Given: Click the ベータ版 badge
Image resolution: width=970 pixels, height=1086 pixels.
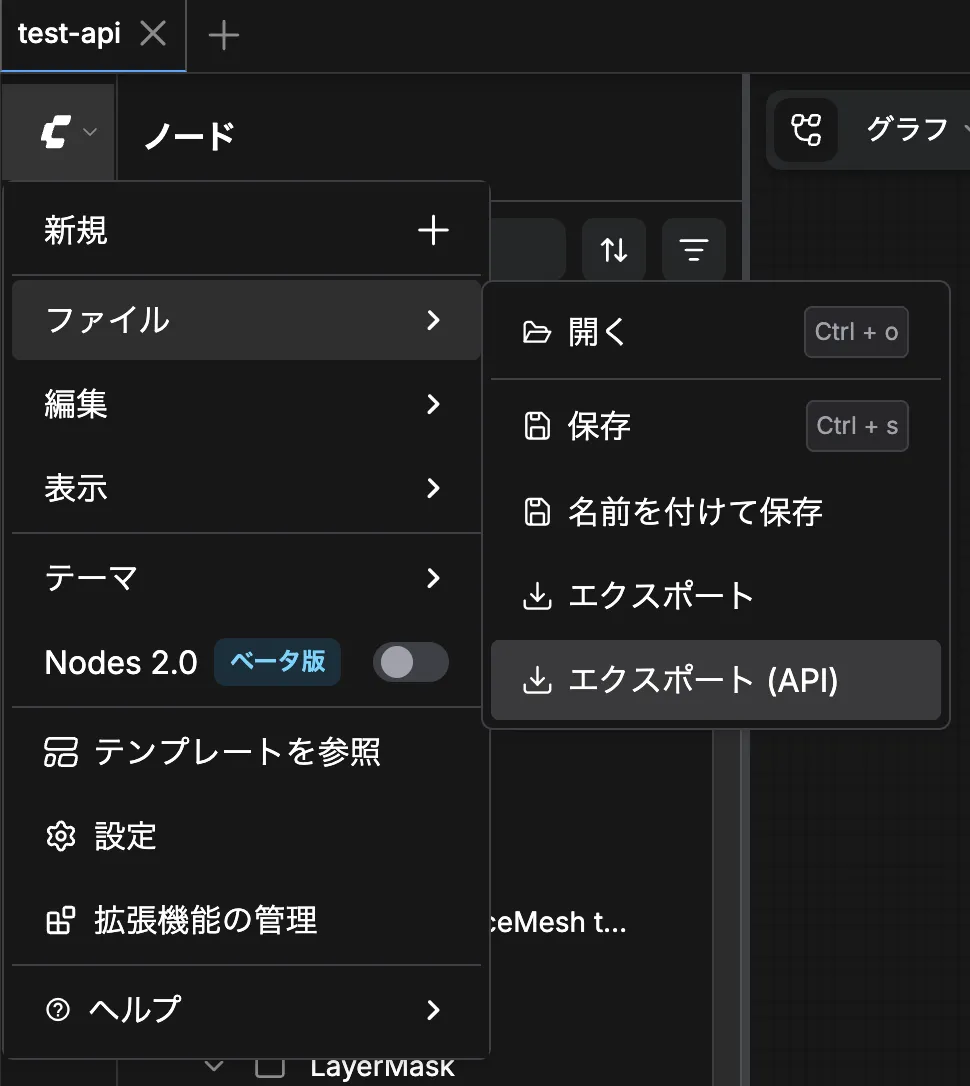Looking at the screenshot, I should point(277,662).
